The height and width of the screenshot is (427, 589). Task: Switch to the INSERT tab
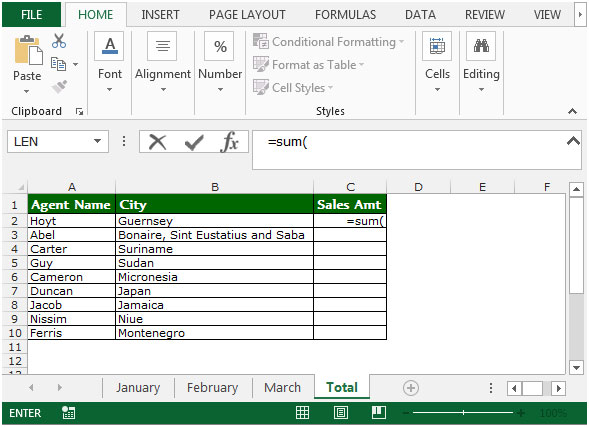tap(160, 15)
